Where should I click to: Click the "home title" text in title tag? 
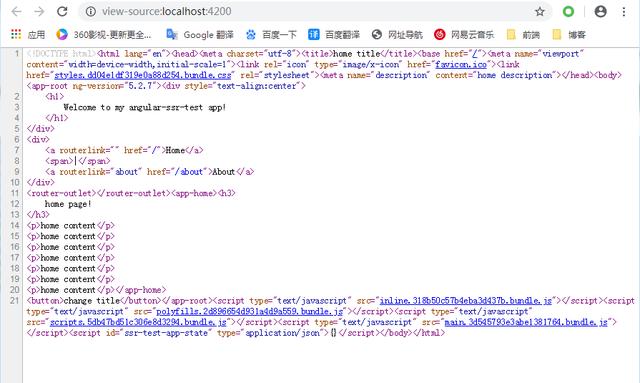tap(356, 53)
